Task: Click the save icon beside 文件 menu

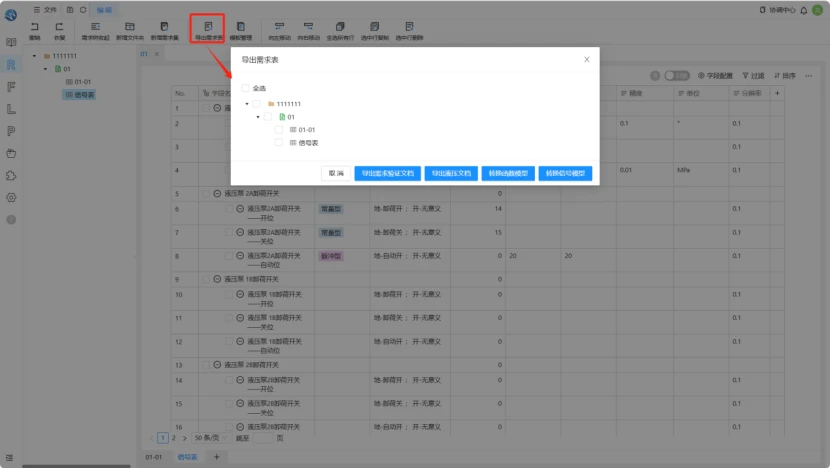Action: coord(69,10)
